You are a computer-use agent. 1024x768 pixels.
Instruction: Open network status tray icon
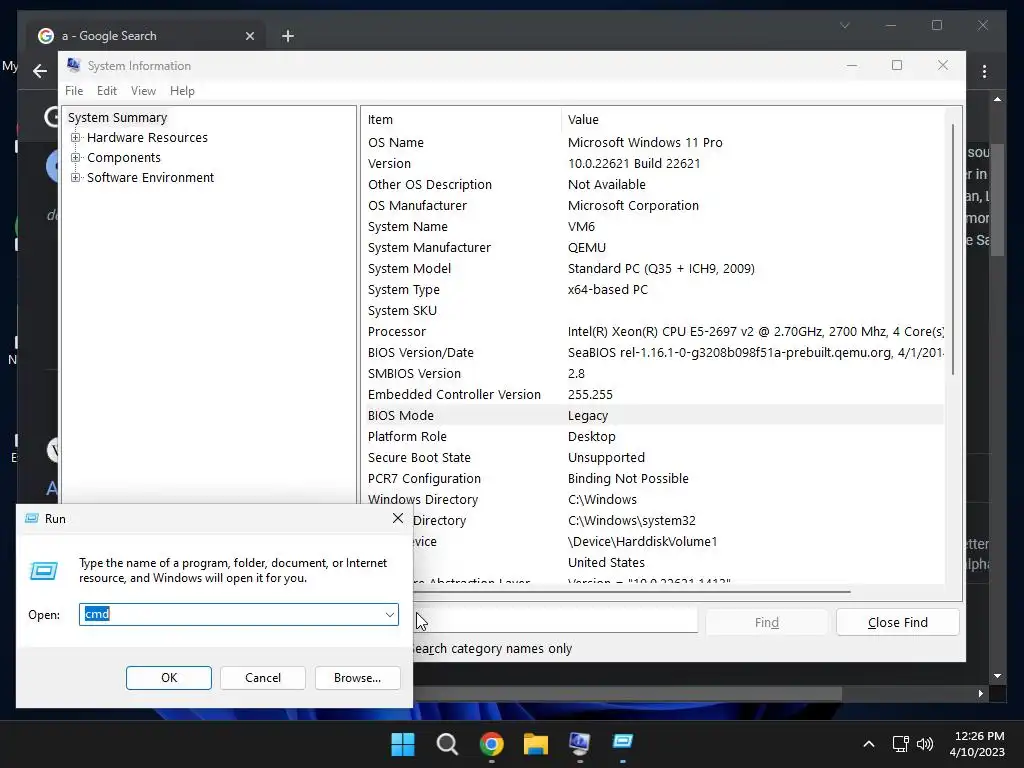(x=901, y=744)
